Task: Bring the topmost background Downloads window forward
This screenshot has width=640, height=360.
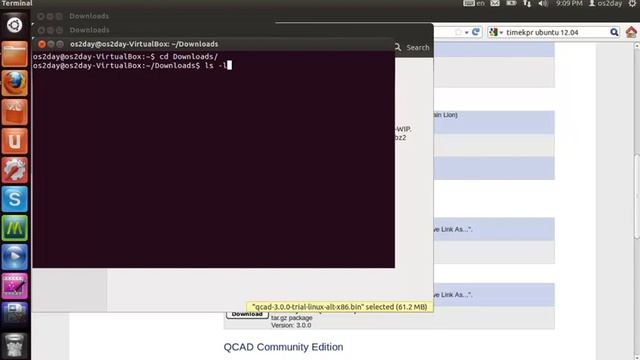Action: point(89,16)
